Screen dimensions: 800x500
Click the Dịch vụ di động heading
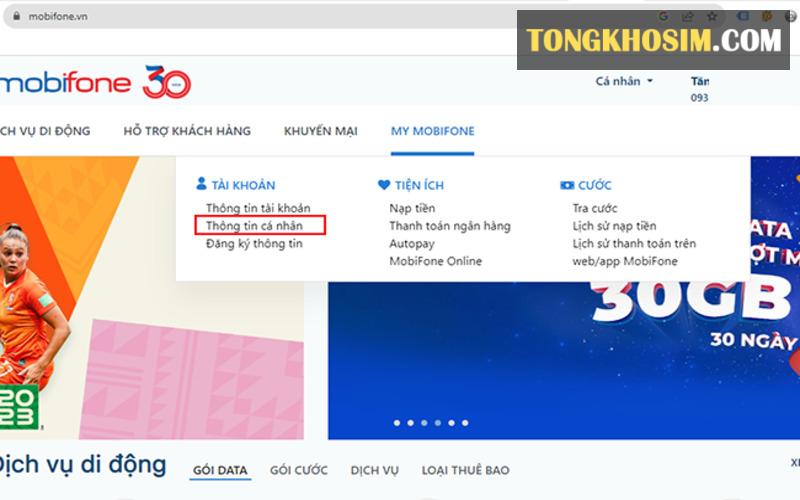(83, 464)
